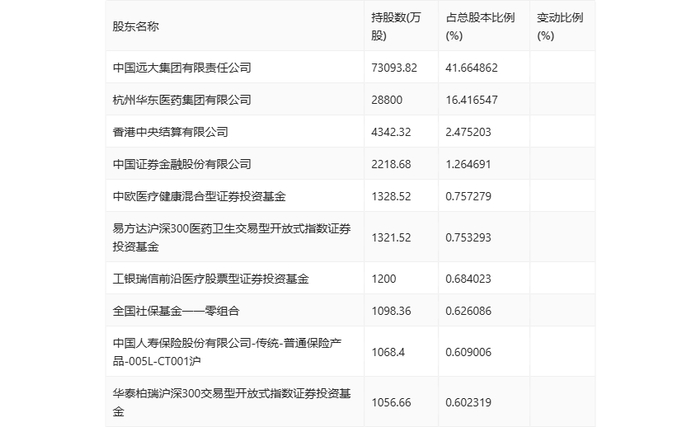Select the percentage 0.602319
This screenshot has height=427, width=700.
tap(468, 402)
